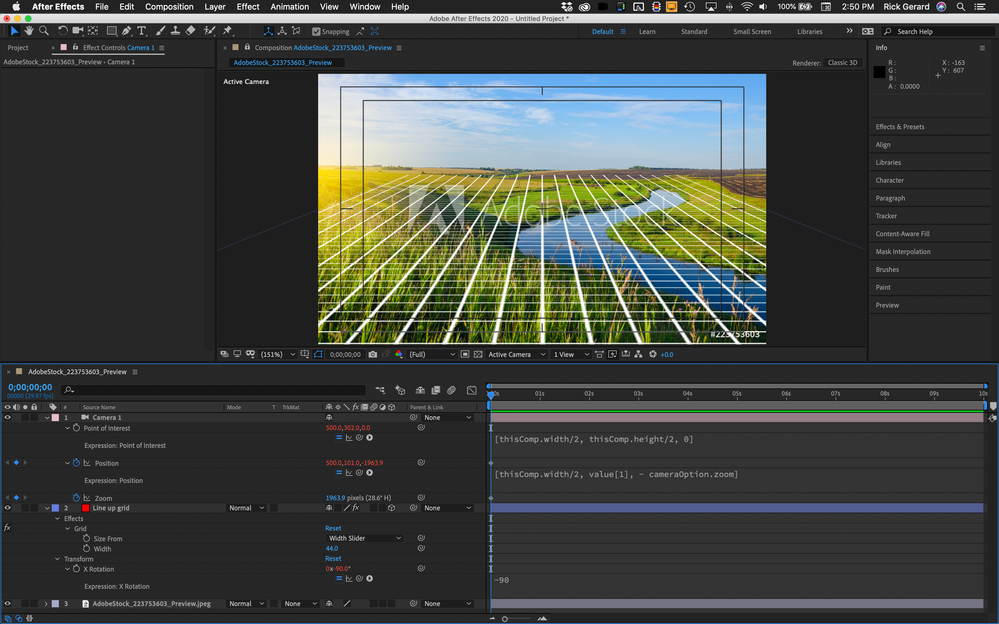
Task: Select the Zoom magnifier tool
Action: tap(44, 31)
